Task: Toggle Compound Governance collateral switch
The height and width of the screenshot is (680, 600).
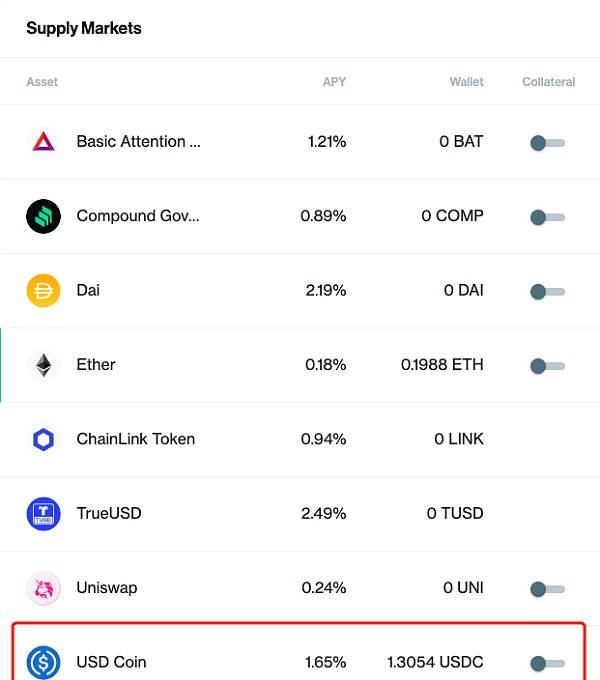Action: (x=547, y=217)
